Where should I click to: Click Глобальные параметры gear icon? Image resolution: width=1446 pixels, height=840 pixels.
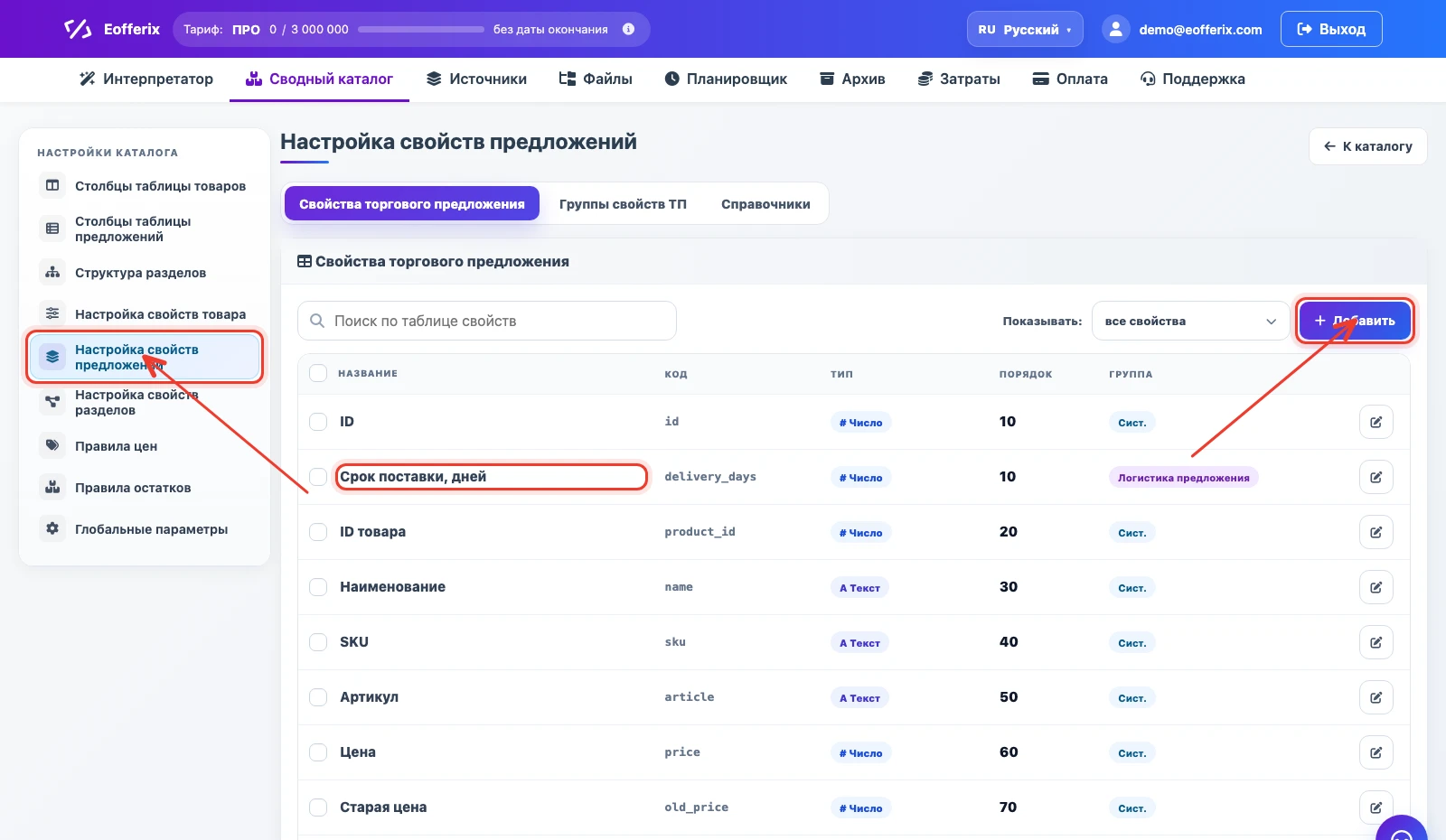pyautogui.click(x=52, y=528)
